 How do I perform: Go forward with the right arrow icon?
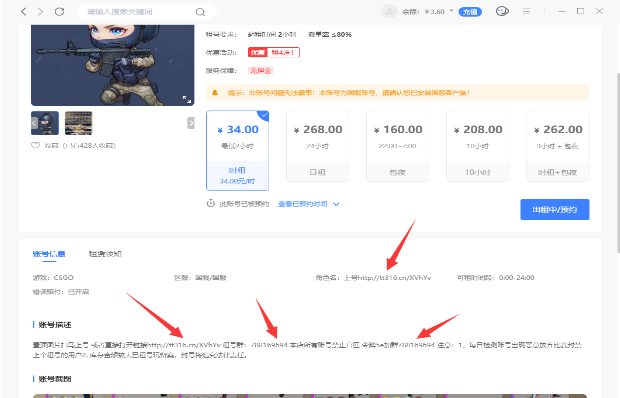[40, 12]
